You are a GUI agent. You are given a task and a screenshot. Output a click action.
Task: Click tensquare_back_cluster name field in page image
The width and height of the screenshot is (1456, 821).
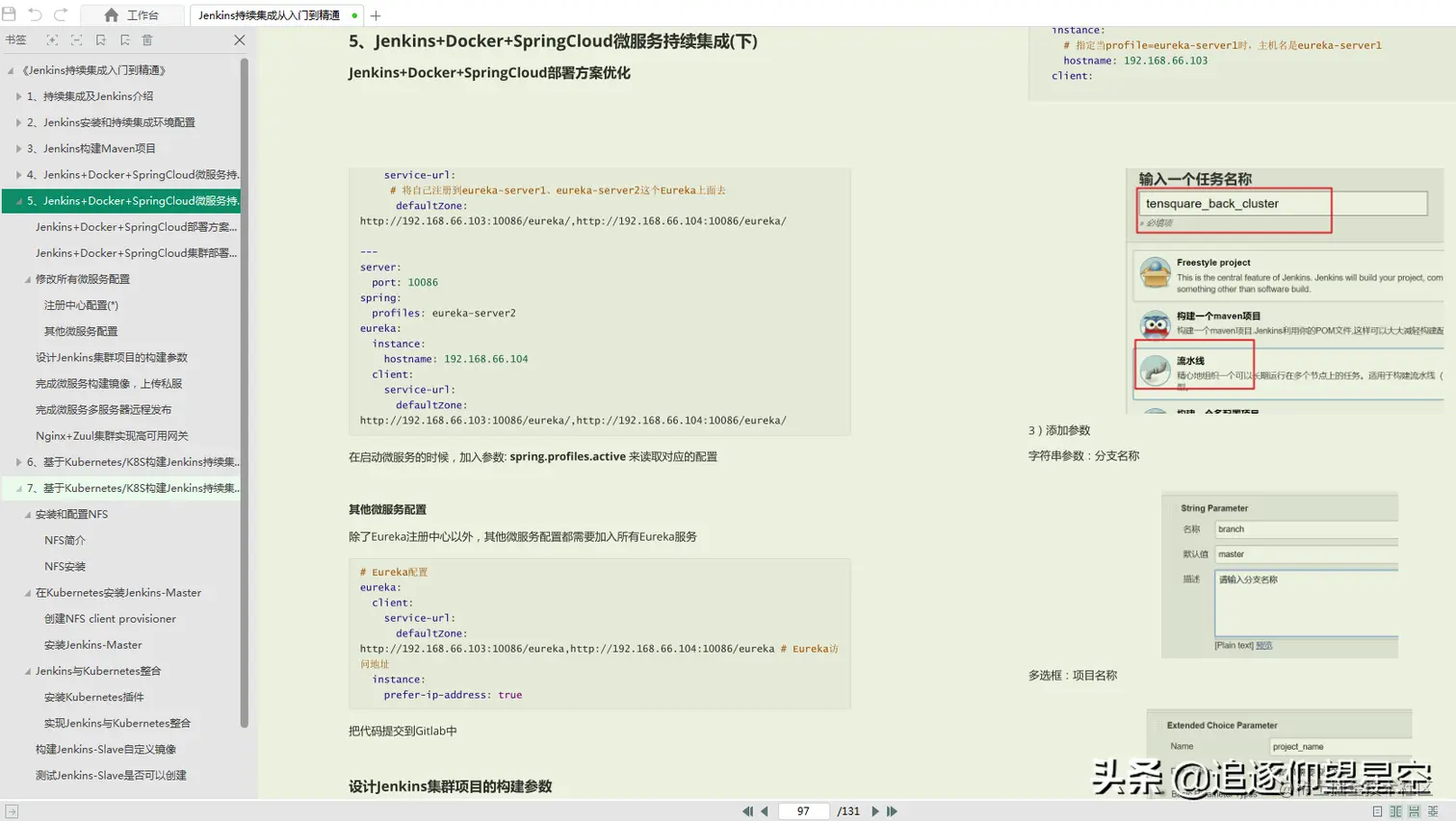(1282, 203)
